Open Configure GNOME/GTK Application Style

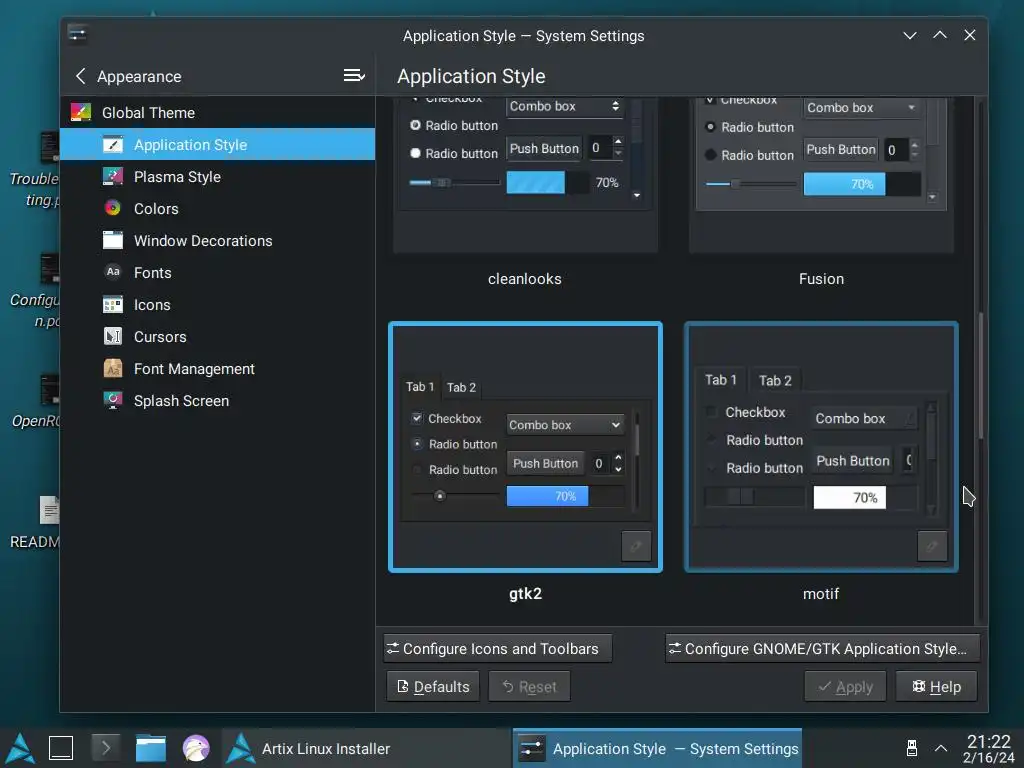click(823, 648)
